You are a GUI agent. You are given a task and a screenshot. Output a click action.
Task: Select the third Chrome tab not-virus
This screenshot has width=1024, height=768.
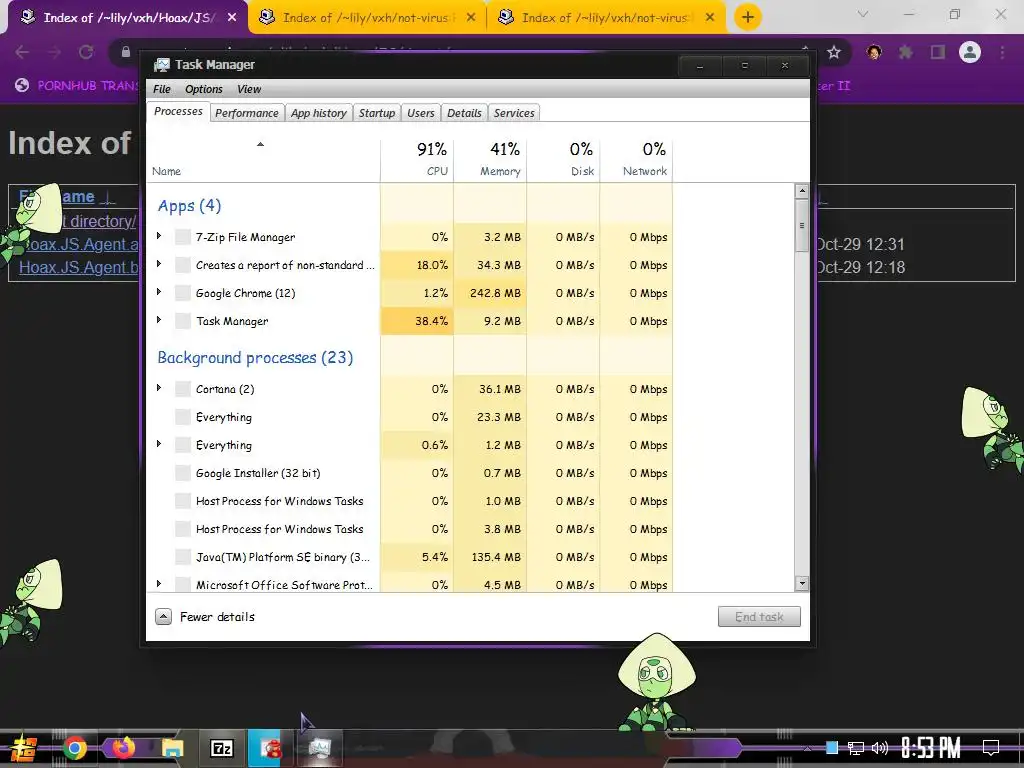pos(607,18)
